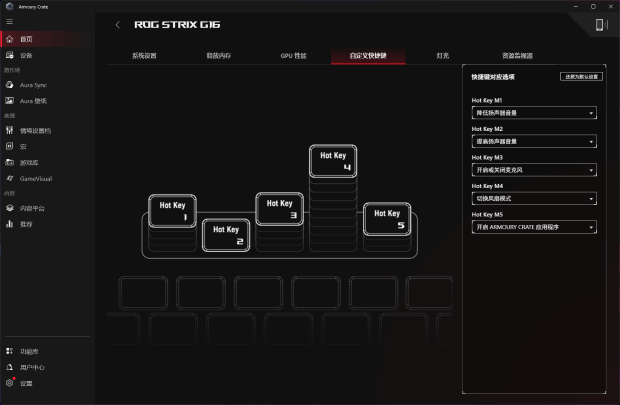The width and height of the screenshot is (620, 405).
Task: Open the 设备 devices icon in sidebar
Action: pos(9,55)
